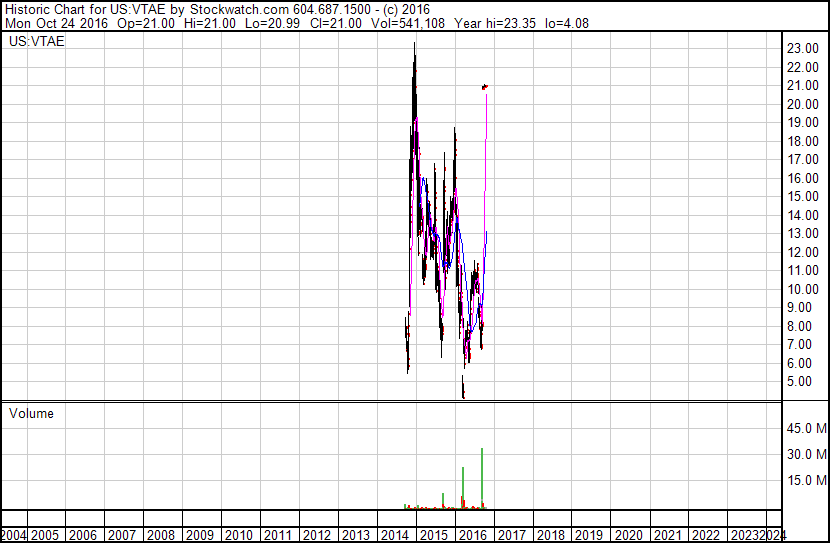The image size is (830, 543).
Task: Click the 12.00 price axis label
Action: coord(802,252)
